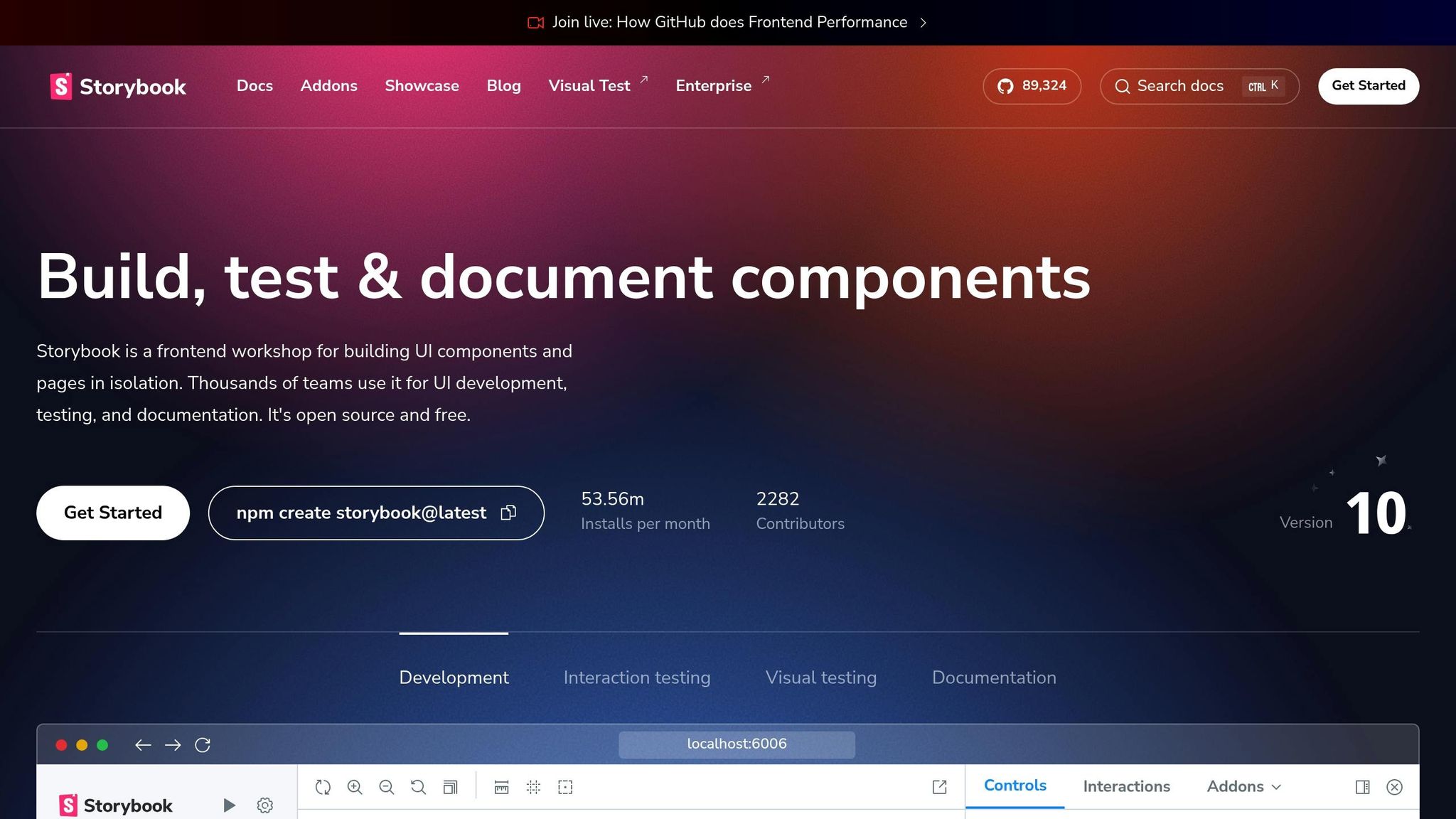Toggle the grid background view

pos(533,787)
